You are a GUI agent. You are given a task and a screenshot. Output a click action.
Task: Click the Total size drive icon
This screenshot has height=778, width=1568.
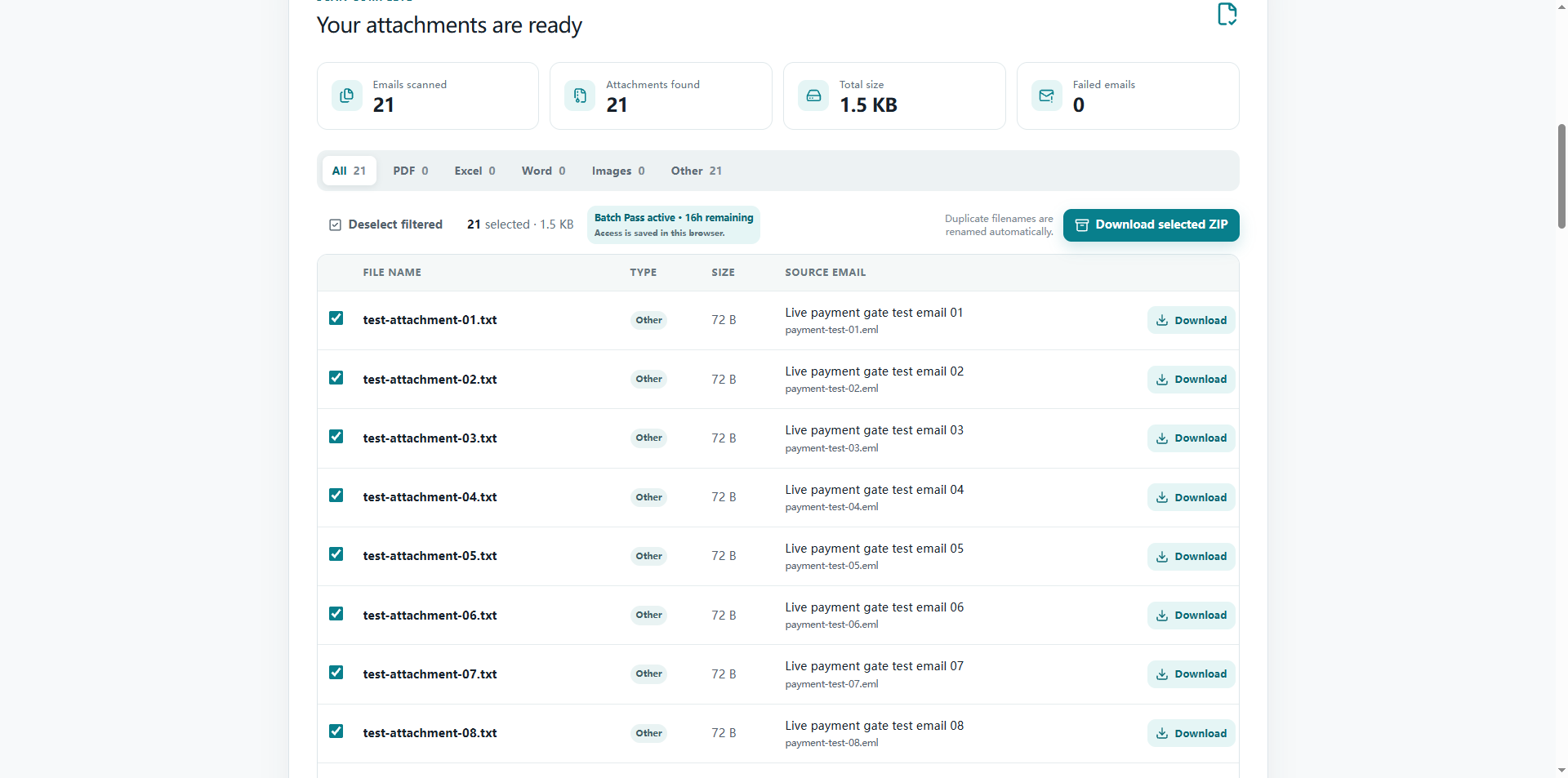tap(813, 96)
